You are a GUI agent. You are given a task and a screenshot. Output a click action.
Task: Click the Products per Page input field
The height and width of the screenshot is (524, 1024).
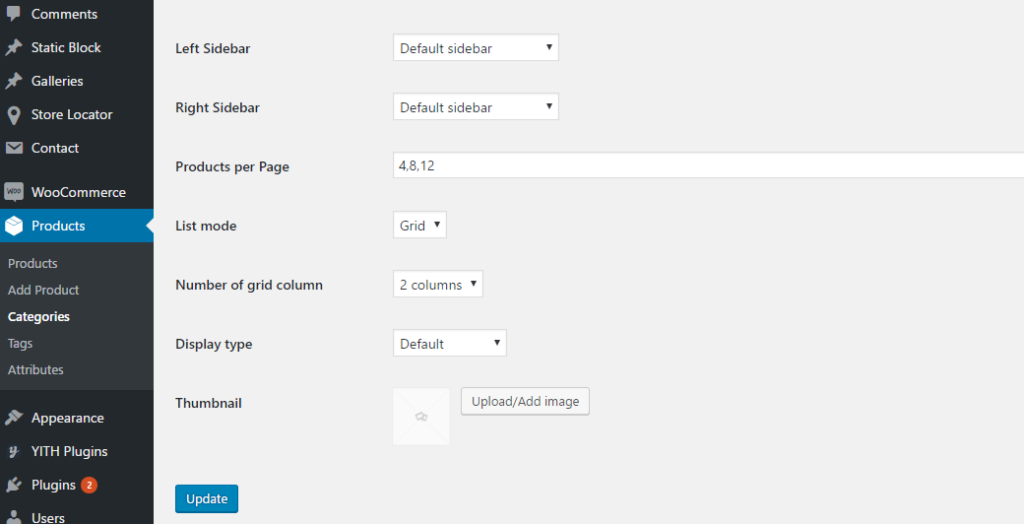(709, 165)
